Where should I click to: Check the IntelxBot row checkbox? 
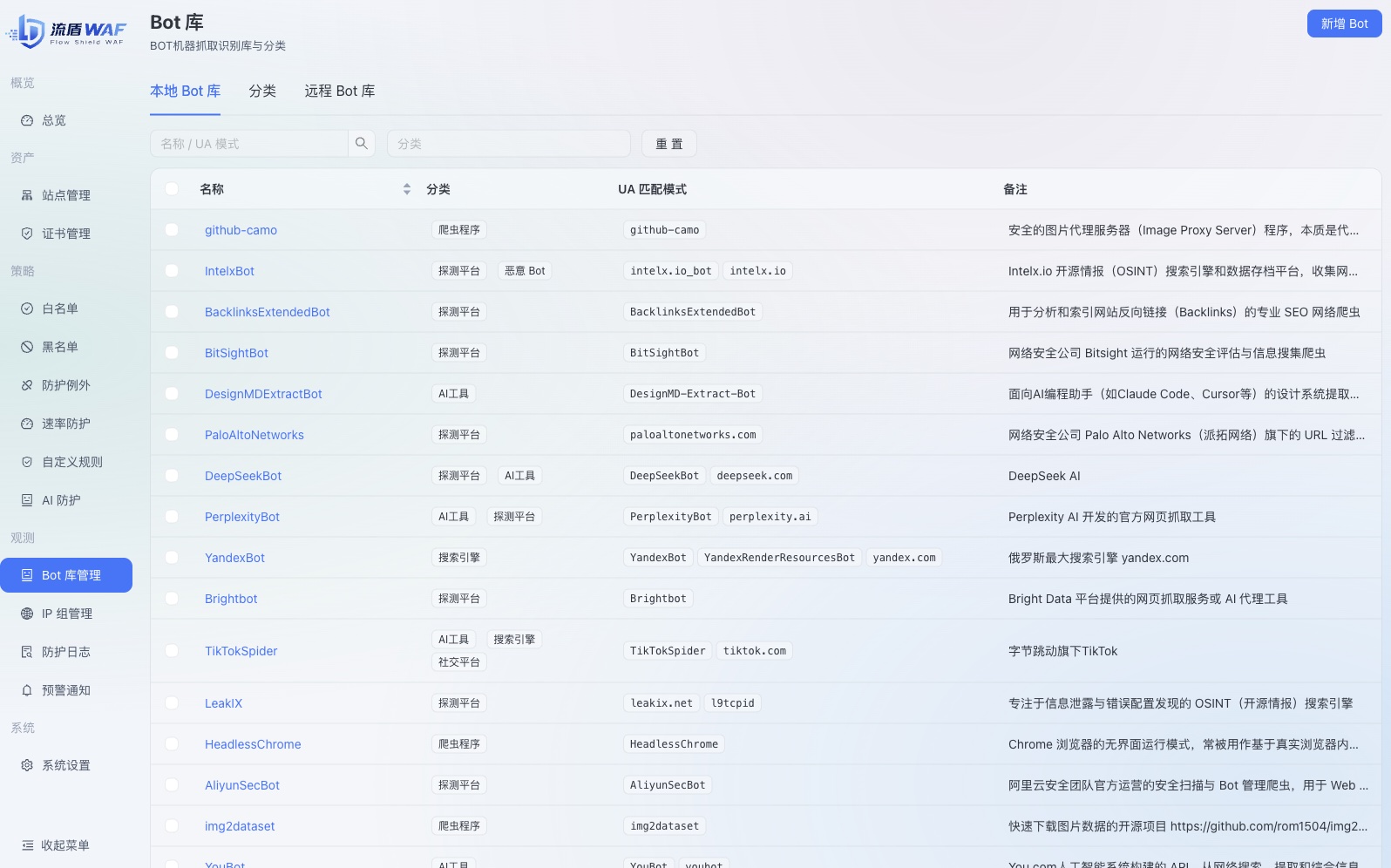[x=172, y=271]
